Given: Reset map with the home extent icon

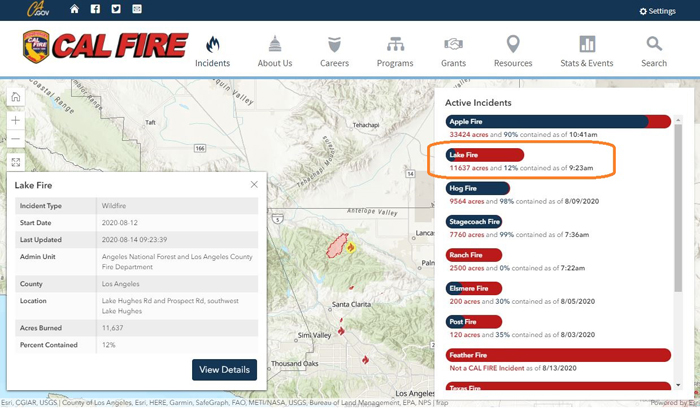Looking at the screenshot, I should click(x=16, y=97).
